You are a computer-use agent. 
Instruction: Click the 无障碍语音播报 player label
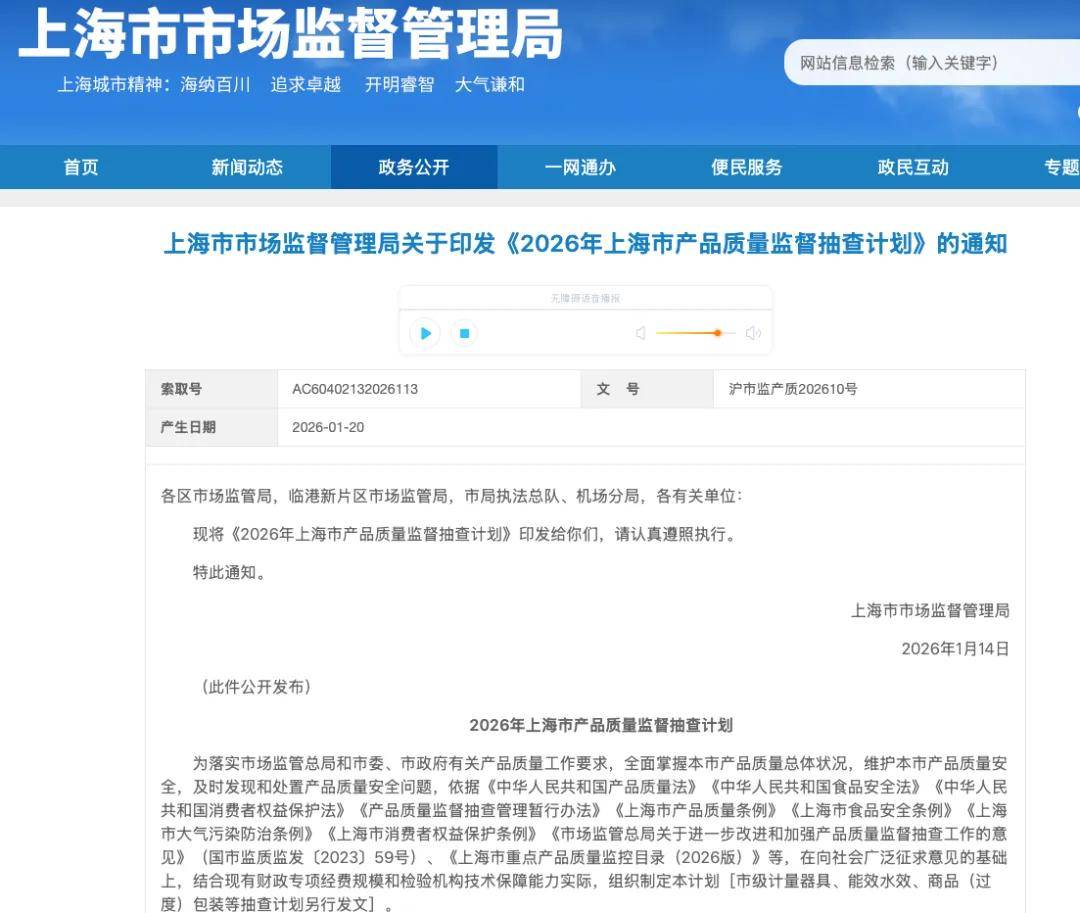tap(588, 297)
